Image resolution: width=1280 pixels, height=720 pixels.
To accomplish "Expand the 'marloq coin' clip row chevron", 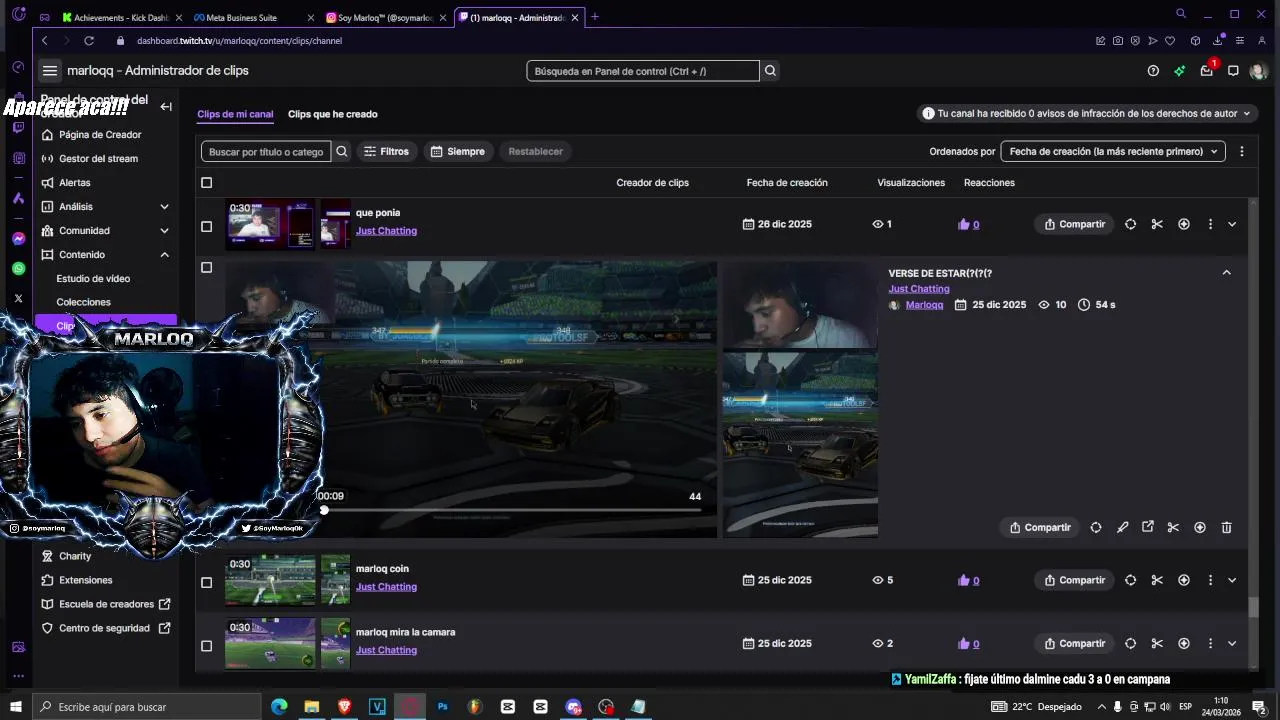I will 1232,580.
